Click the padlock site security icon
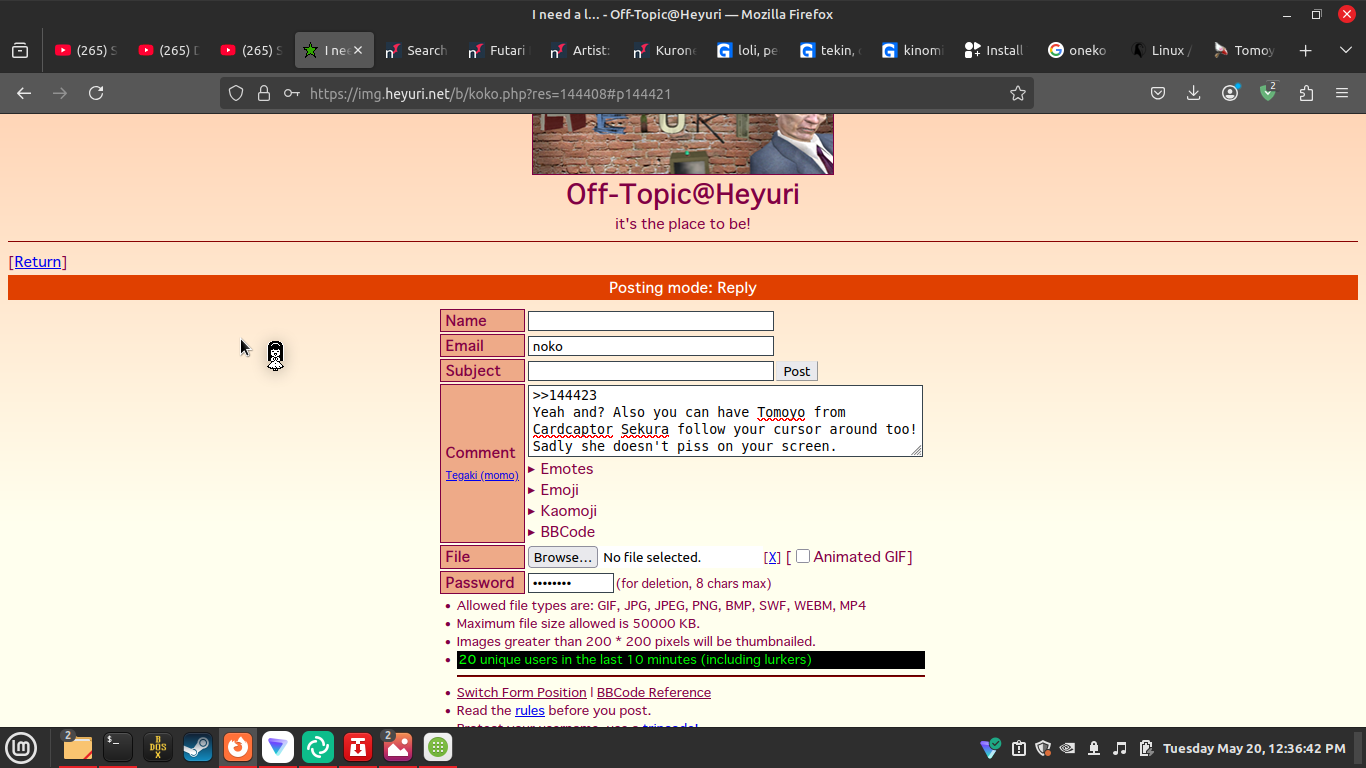1366x768 pixels. click(x=264, y=93)
